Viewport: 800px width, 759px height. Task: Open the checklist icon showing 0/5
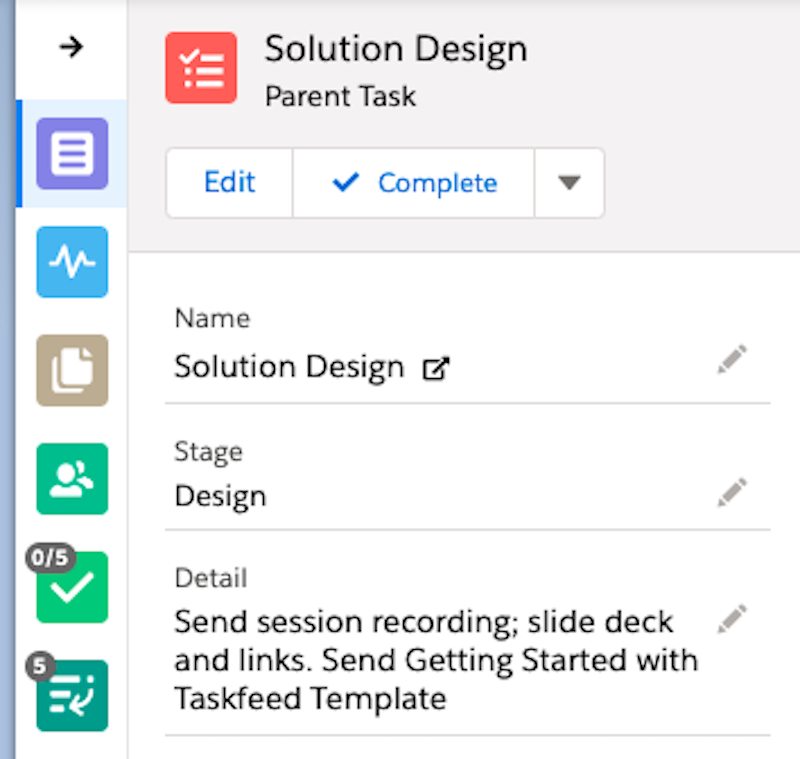pyautogui.click(x=72, y=587)
